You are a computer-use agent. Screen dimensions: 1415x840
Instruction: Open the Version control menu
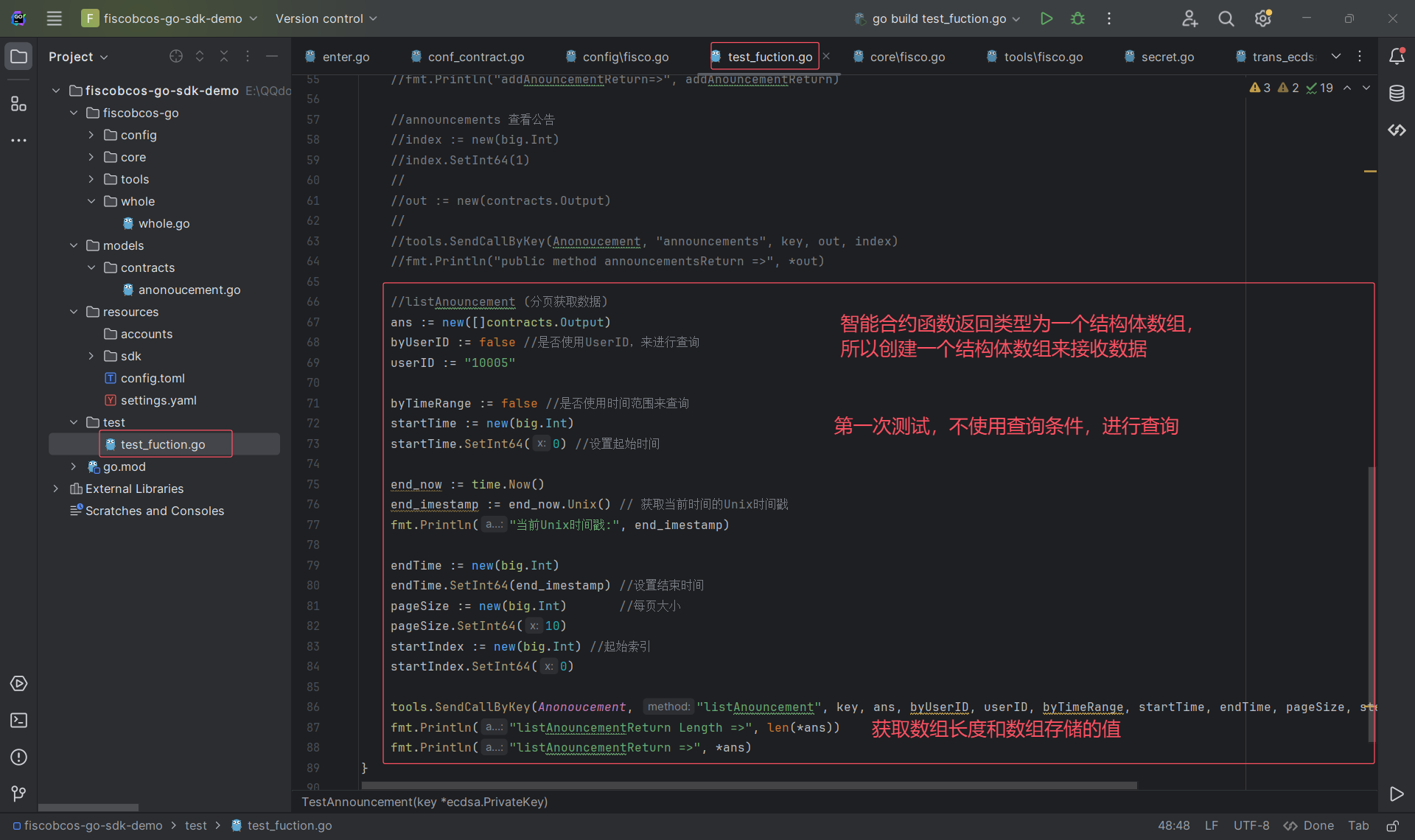click(x=326, y=18)
